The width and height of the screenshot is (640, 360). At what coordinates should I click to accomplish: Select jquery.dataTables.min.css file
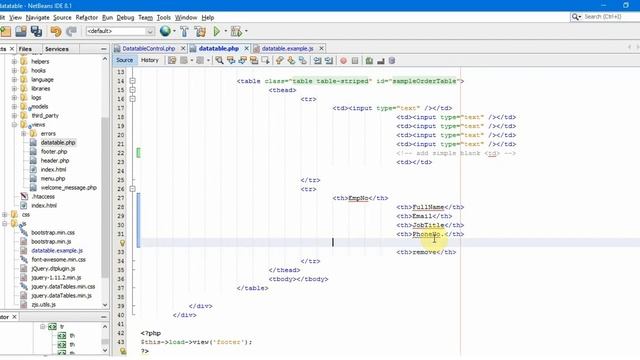click(x=63, y=287)
